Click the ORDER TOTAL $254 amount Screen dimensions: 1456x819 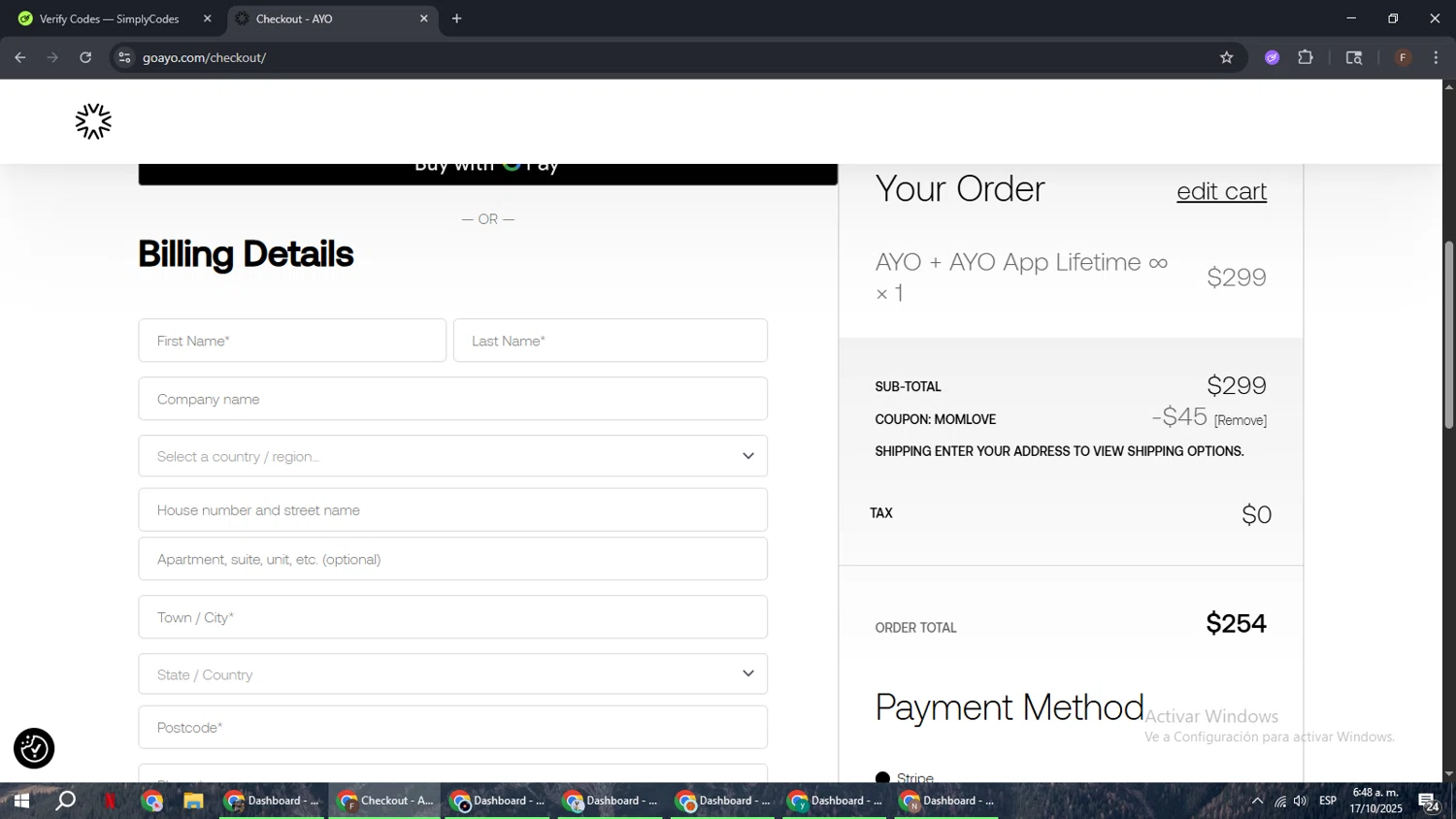1236,623
